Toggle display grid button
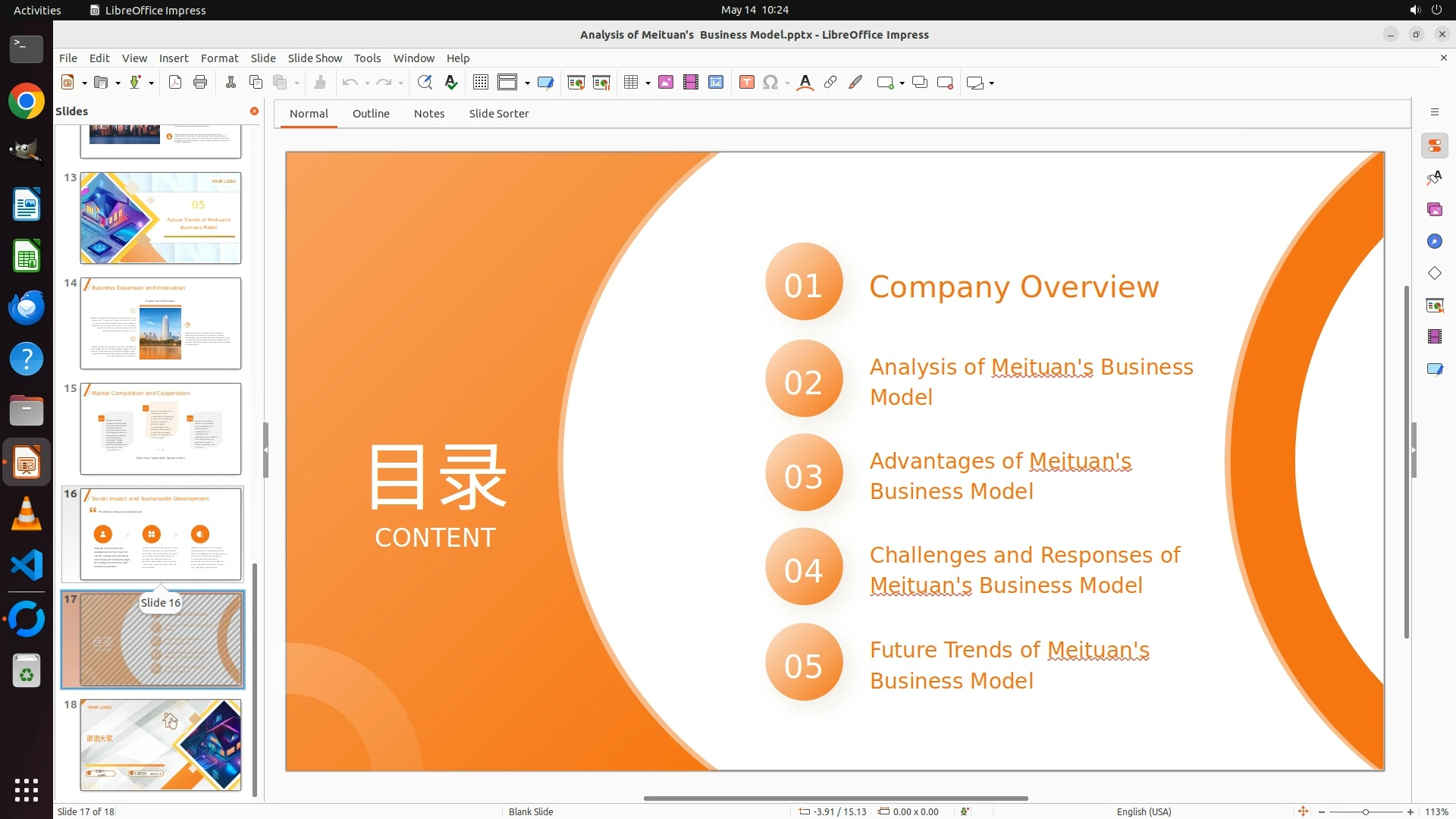 [481, 83]
